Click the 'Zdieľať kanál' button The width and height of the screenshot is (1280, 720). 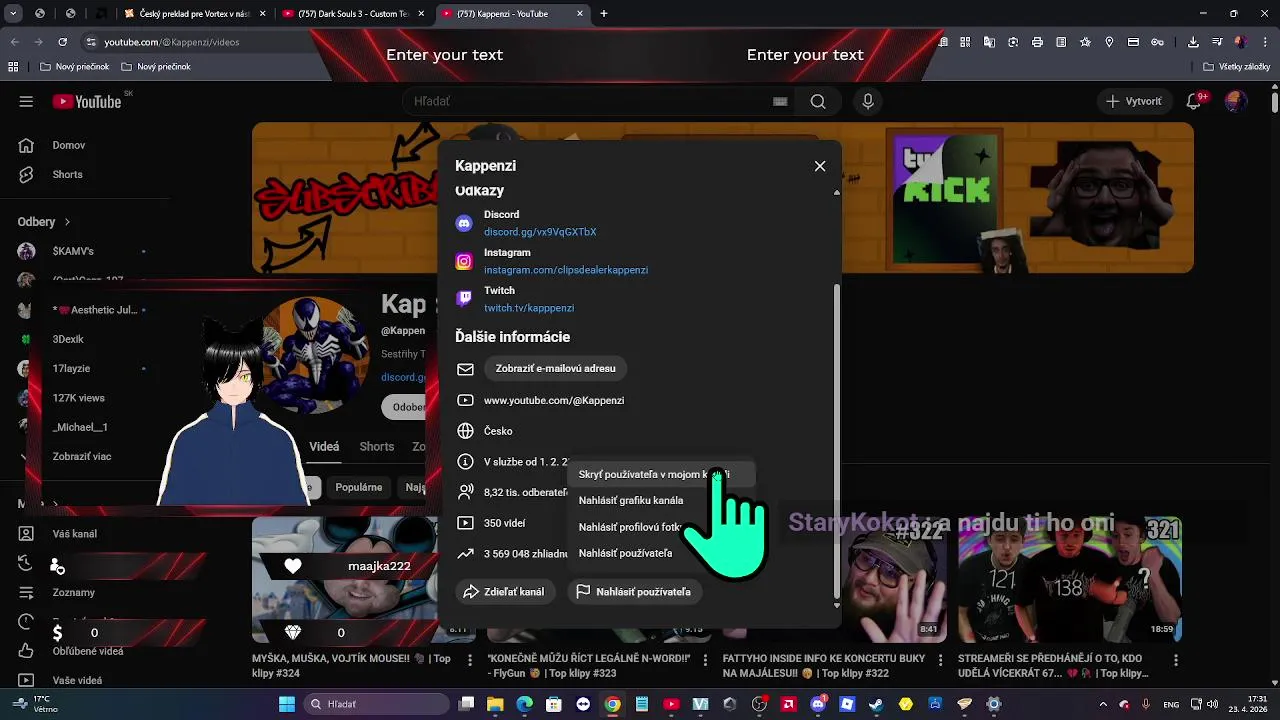pyautogui.click(x=505, y=592)
